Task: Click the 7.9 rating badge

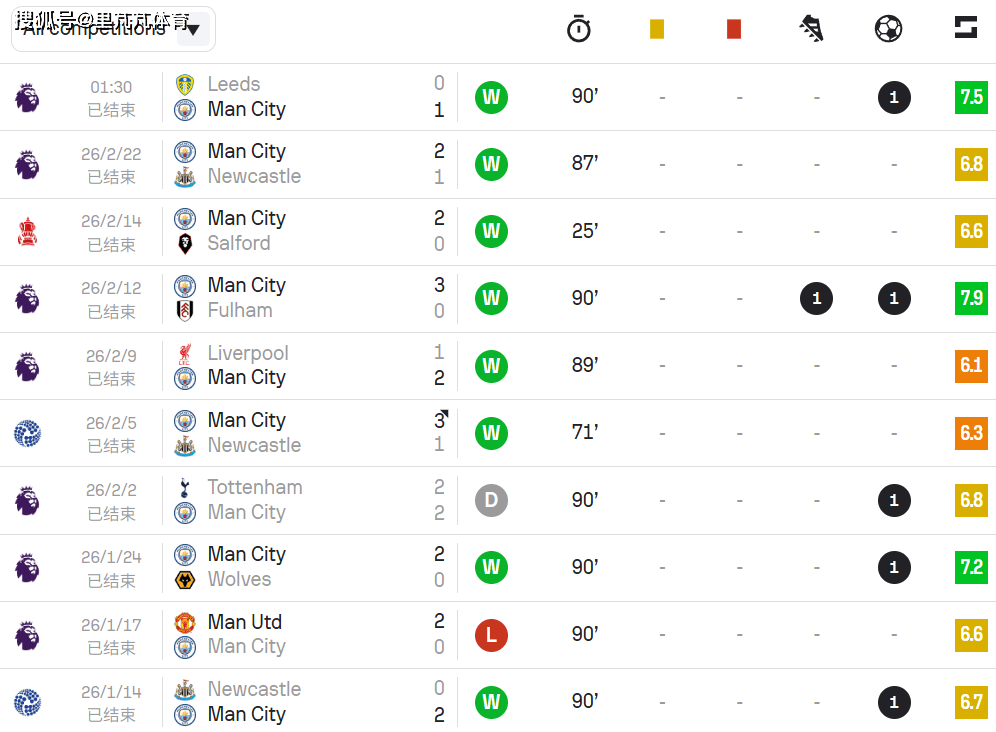Action: click(971, 298)
